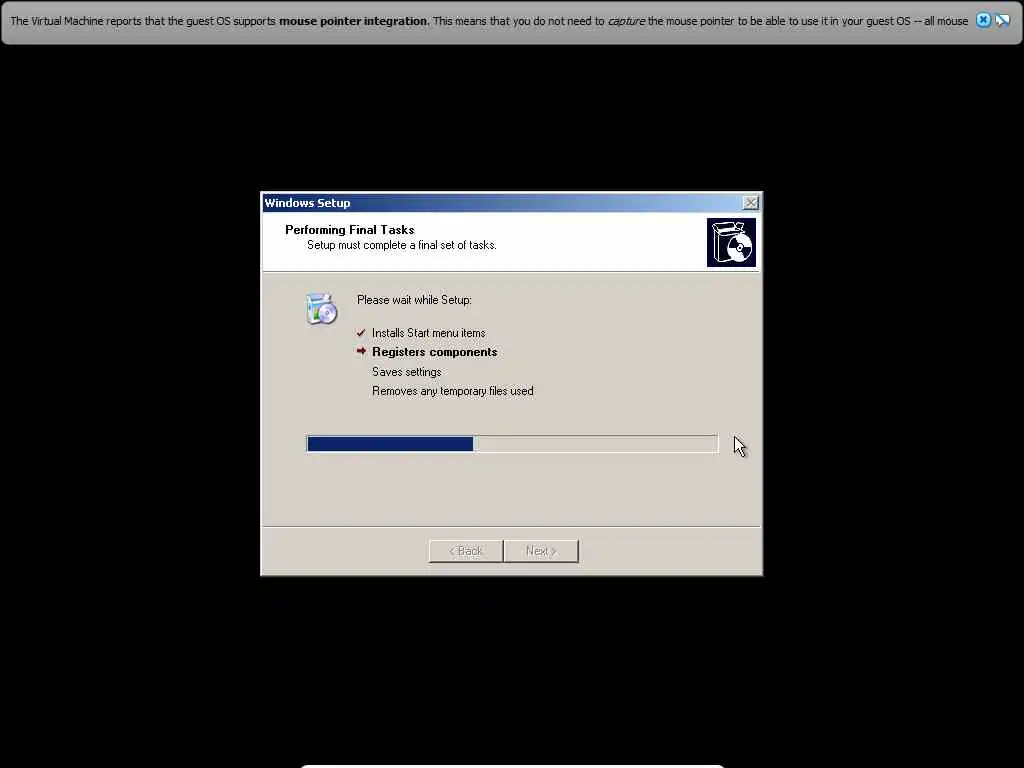Click the red checkmark beside Installs Start menu

(360, 332)
